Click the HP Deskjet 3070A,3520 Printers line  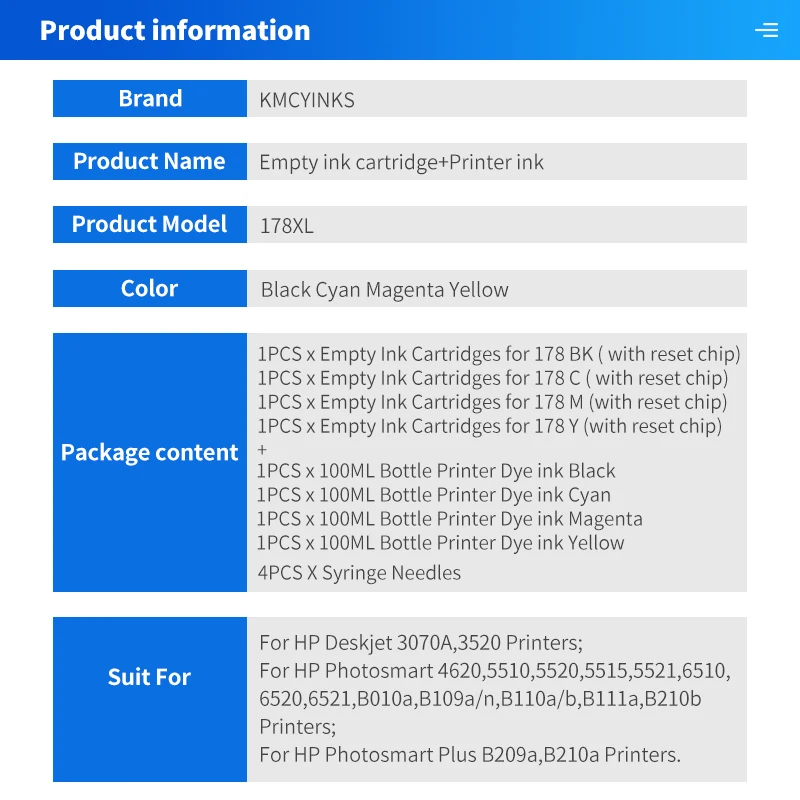pos(421,642)
